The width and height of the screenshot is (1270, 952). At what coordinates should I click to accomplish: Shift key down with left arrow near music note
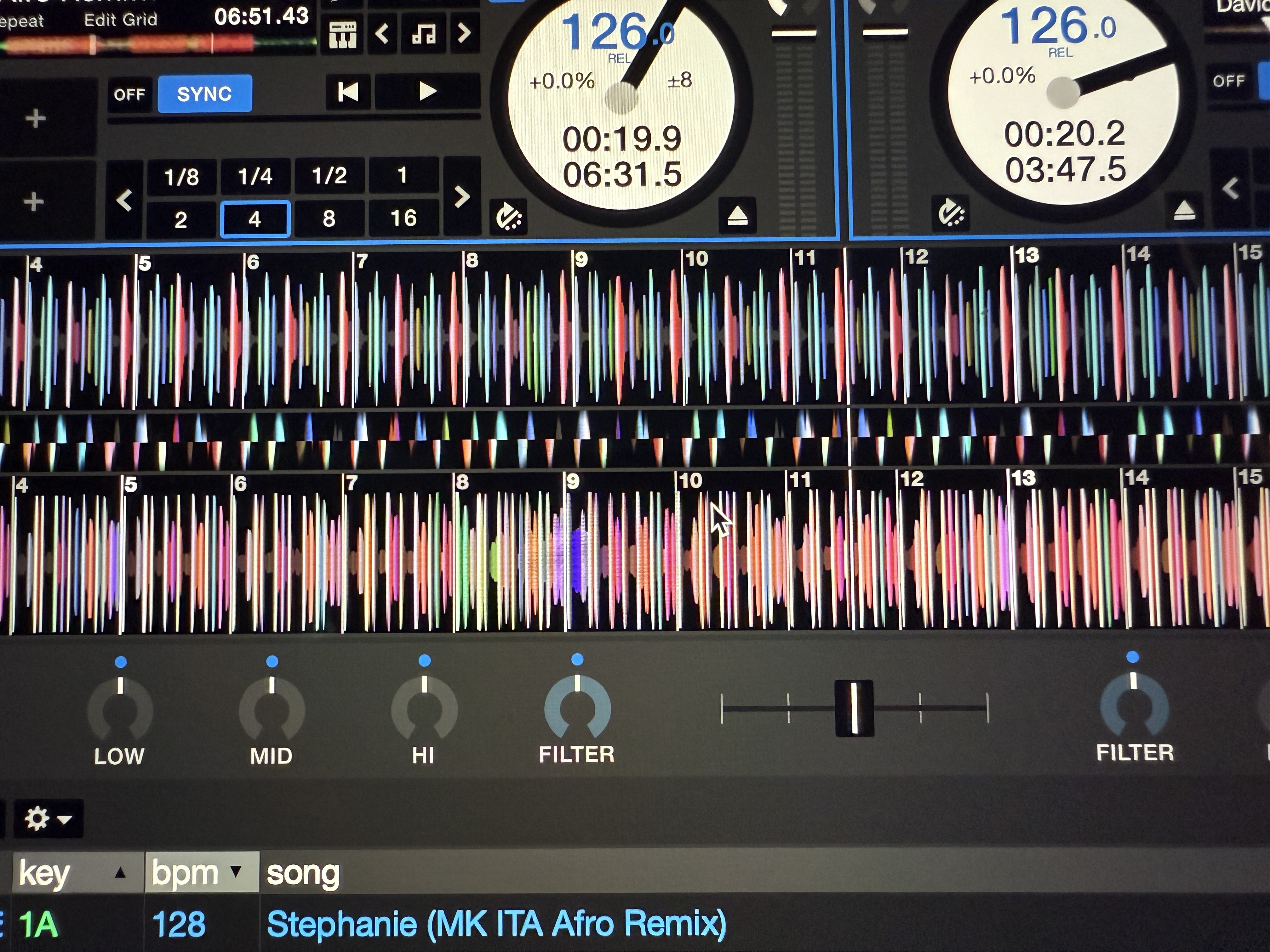point(382,34)
